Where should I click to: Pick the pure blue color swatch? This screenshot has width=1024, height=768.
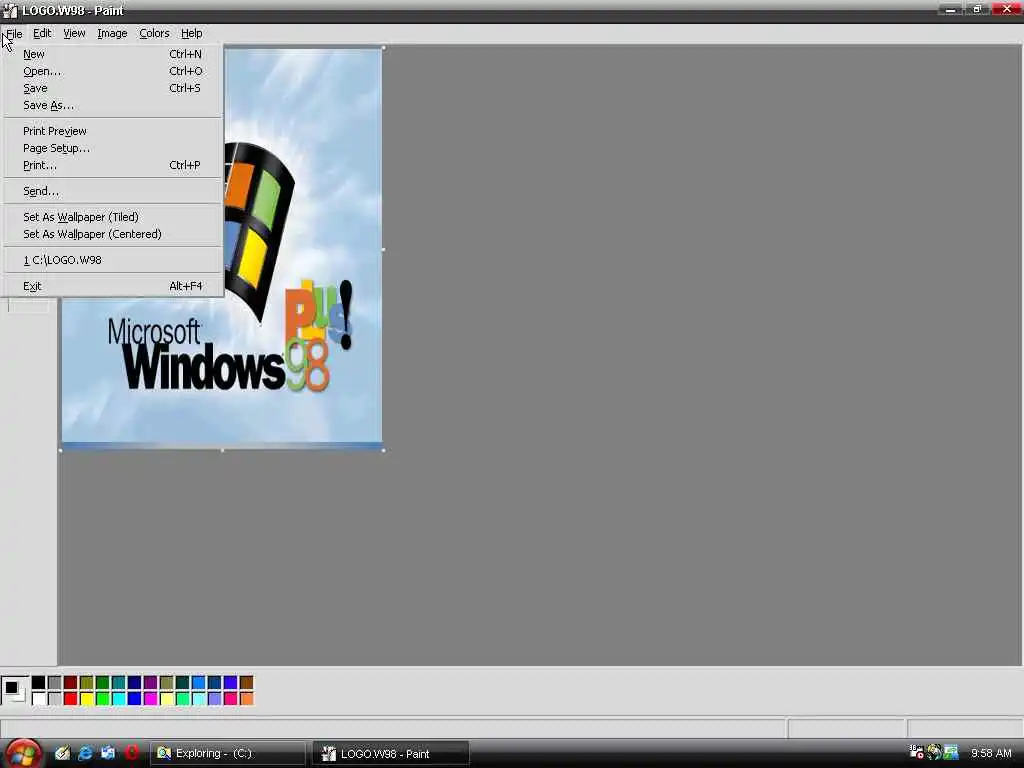coord(135,699)
